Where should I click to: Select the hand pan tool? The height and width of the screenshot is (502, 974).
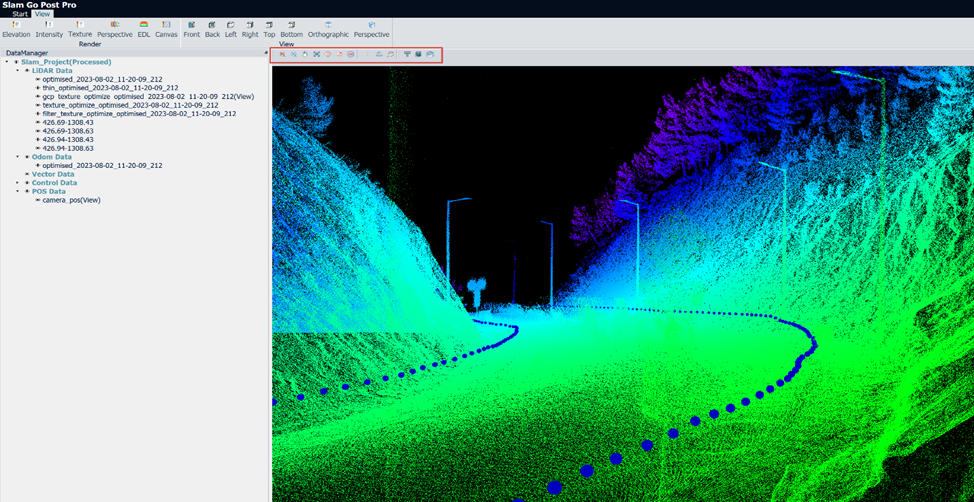click(x=305, y=55)
